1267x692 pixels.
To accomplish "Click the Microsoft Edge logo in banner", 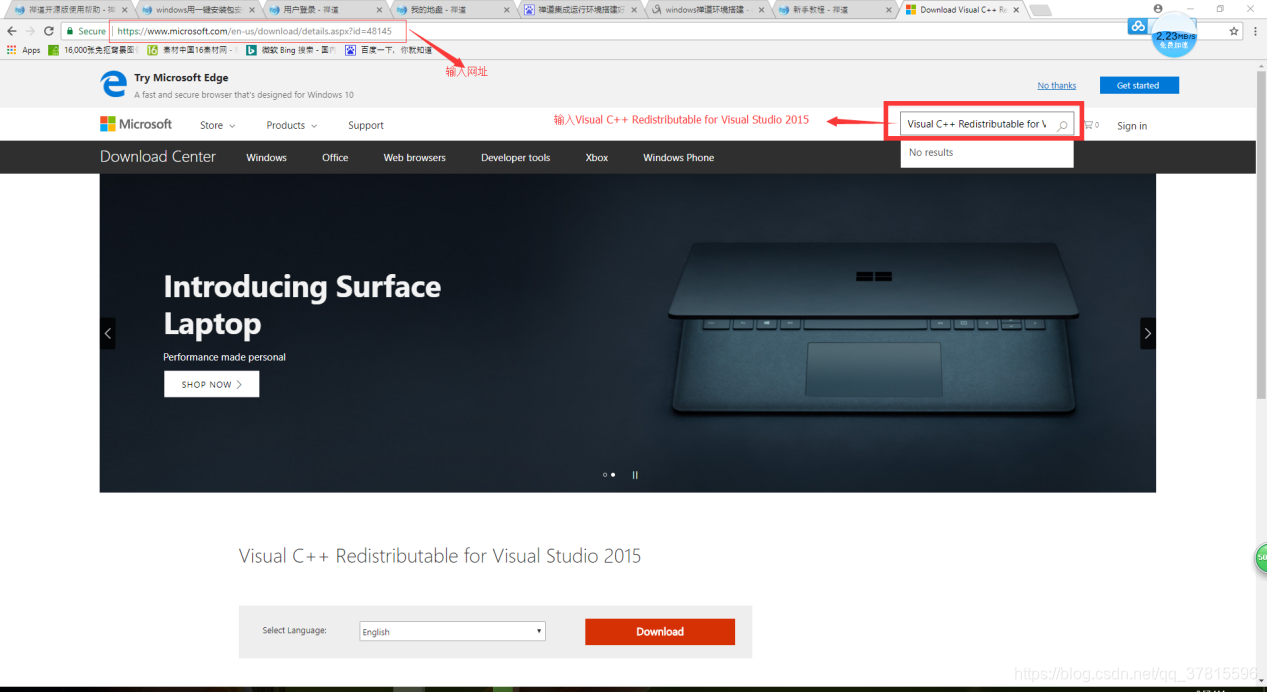I will point(113,85).
